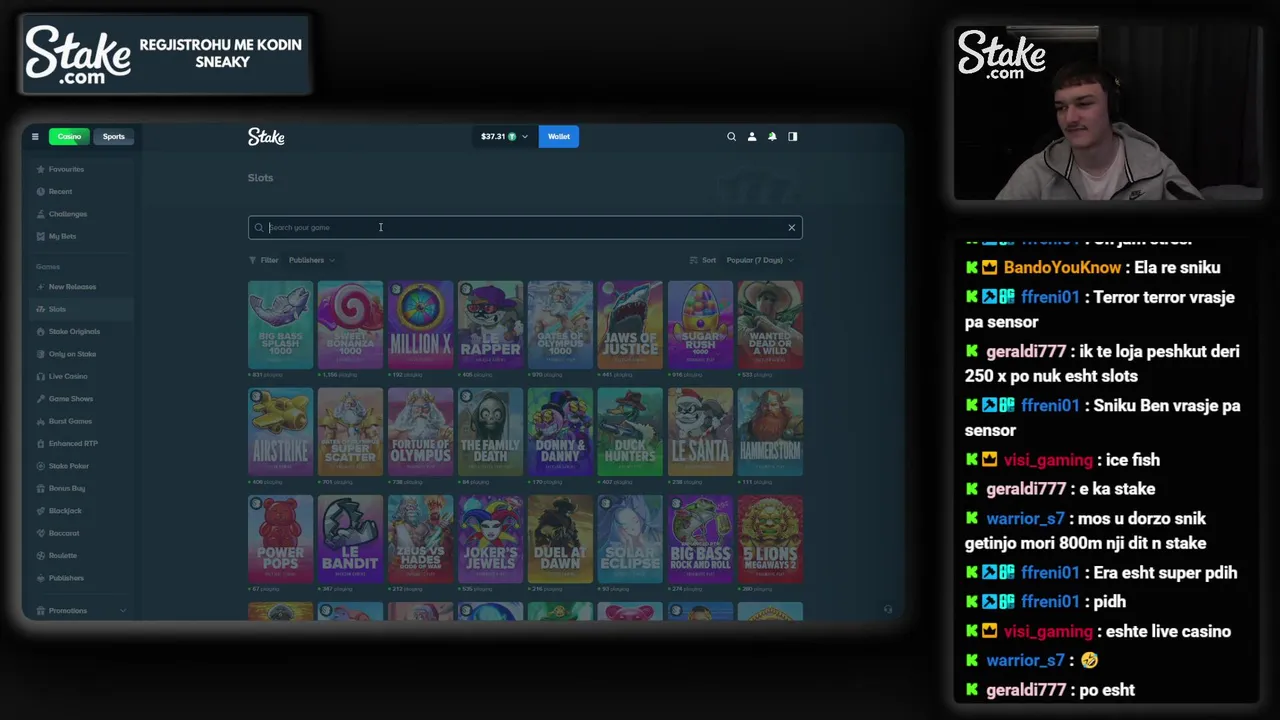Click chat message "ice fish"

(x=1133, y=460)
